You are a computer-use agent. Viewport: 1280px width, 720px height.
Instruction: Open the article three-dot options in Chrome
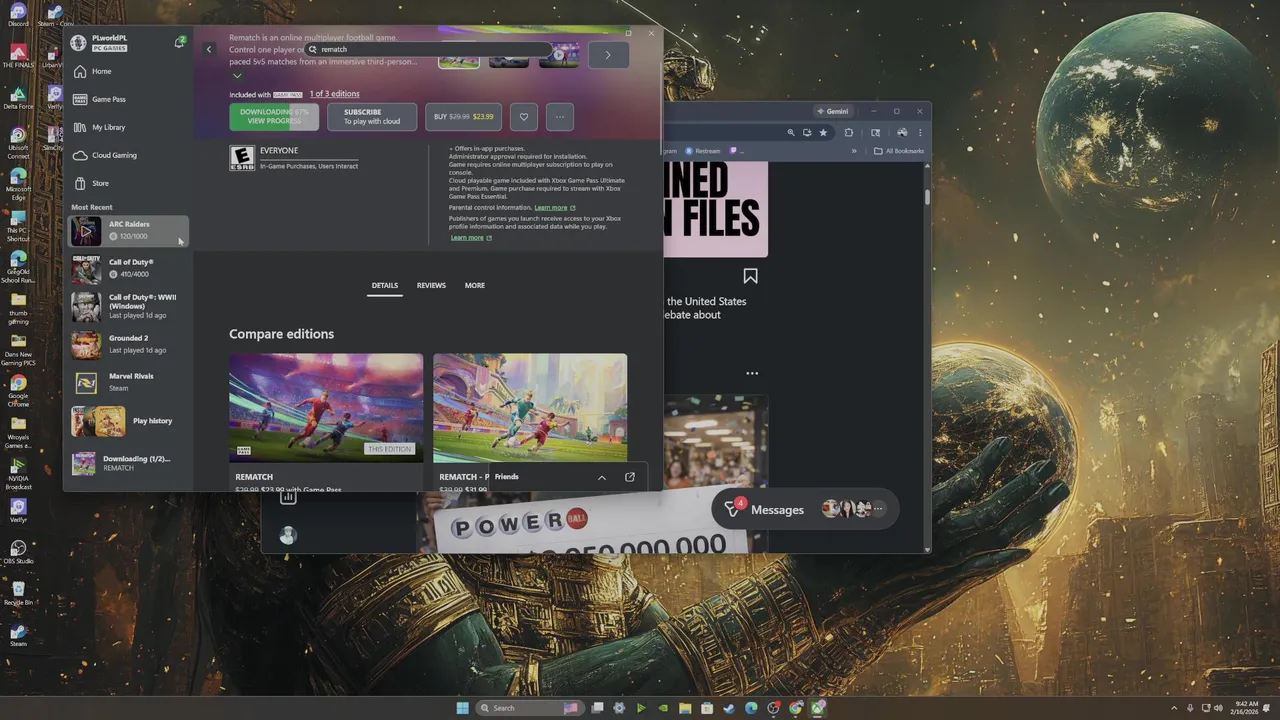[752, 374]
